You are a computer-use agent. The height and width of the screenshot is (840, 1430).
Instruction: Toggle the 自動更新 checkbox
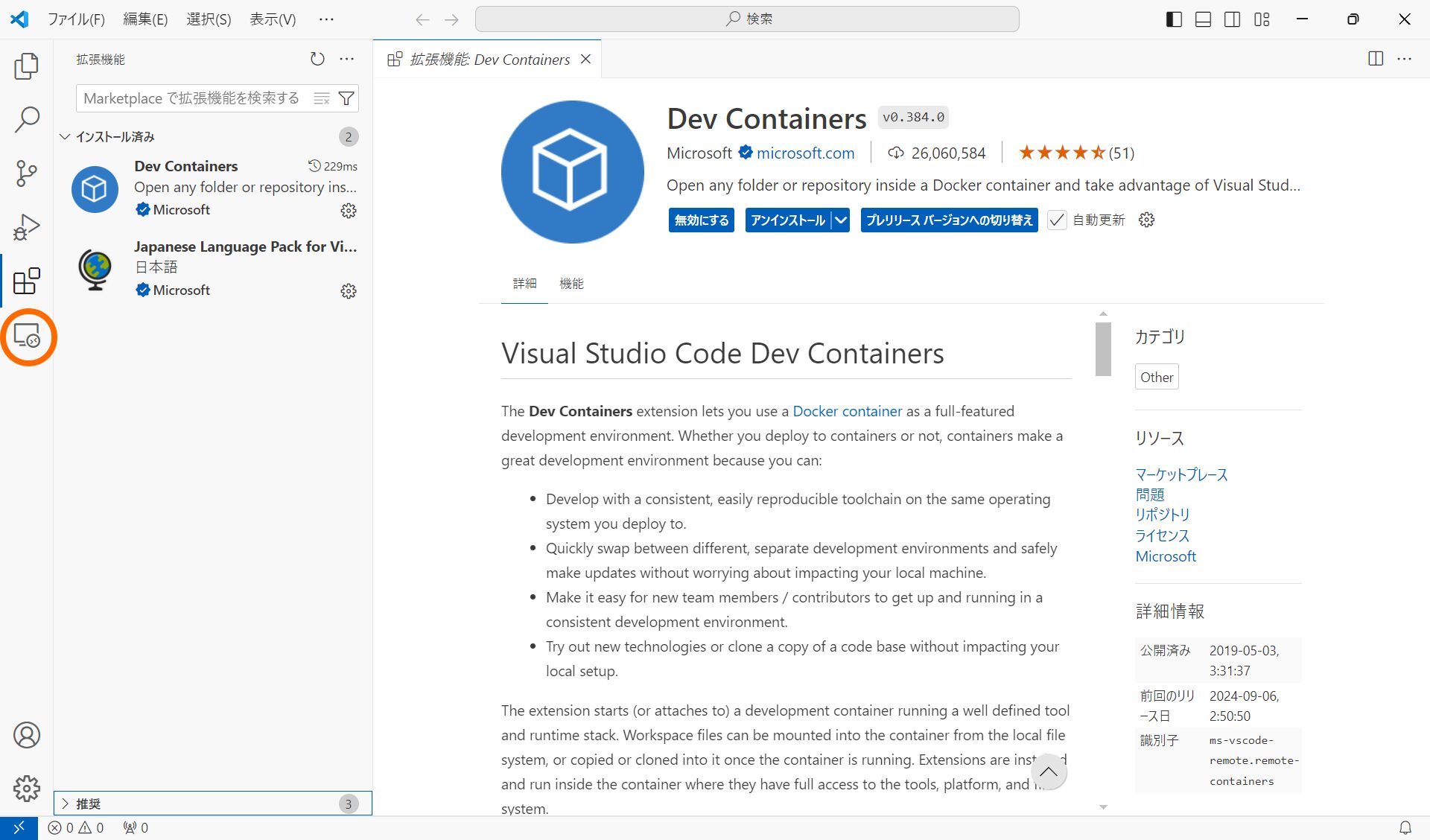(x=1056, y=220)
